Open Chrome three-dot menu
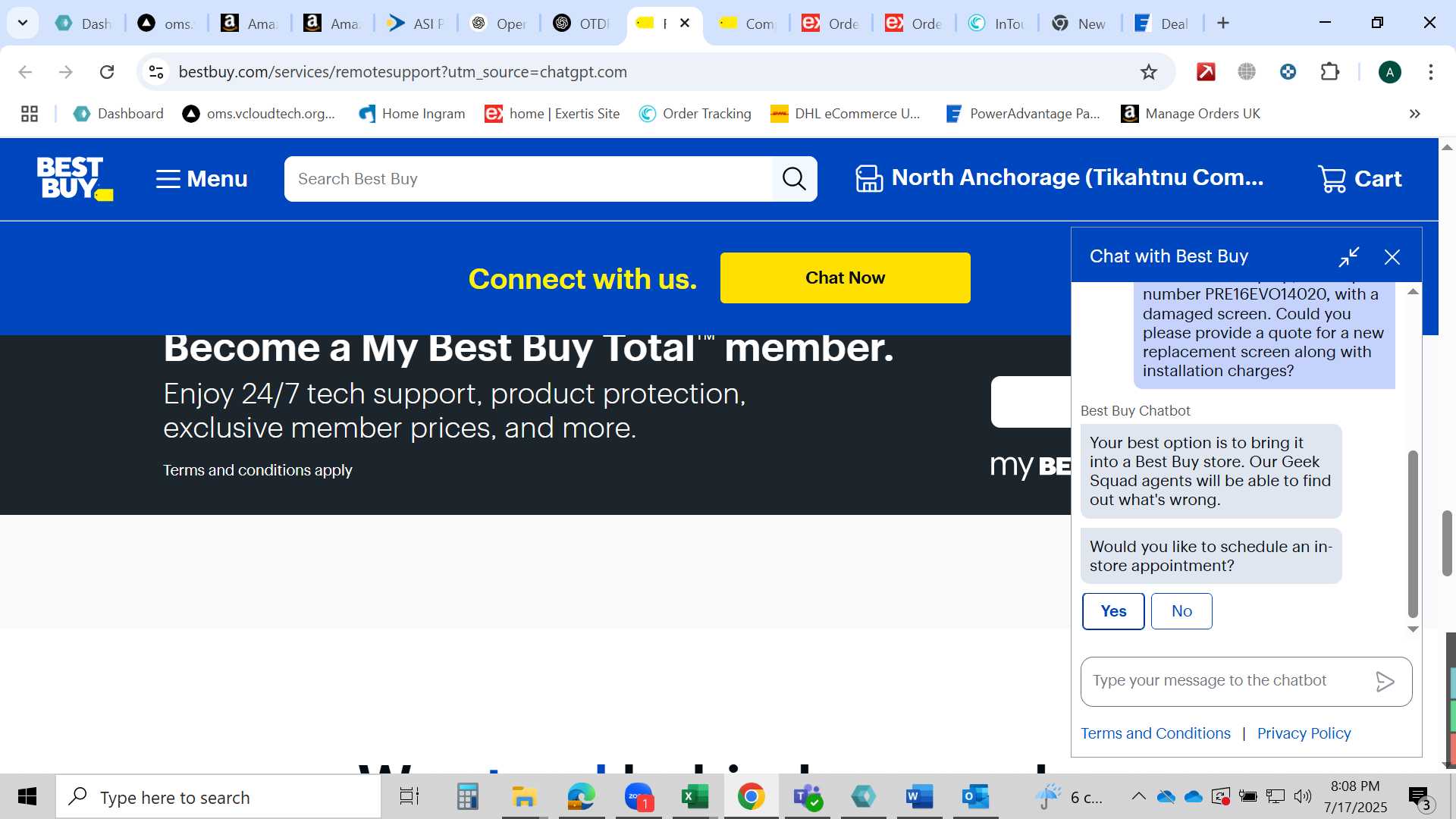 click(1431, 72)
